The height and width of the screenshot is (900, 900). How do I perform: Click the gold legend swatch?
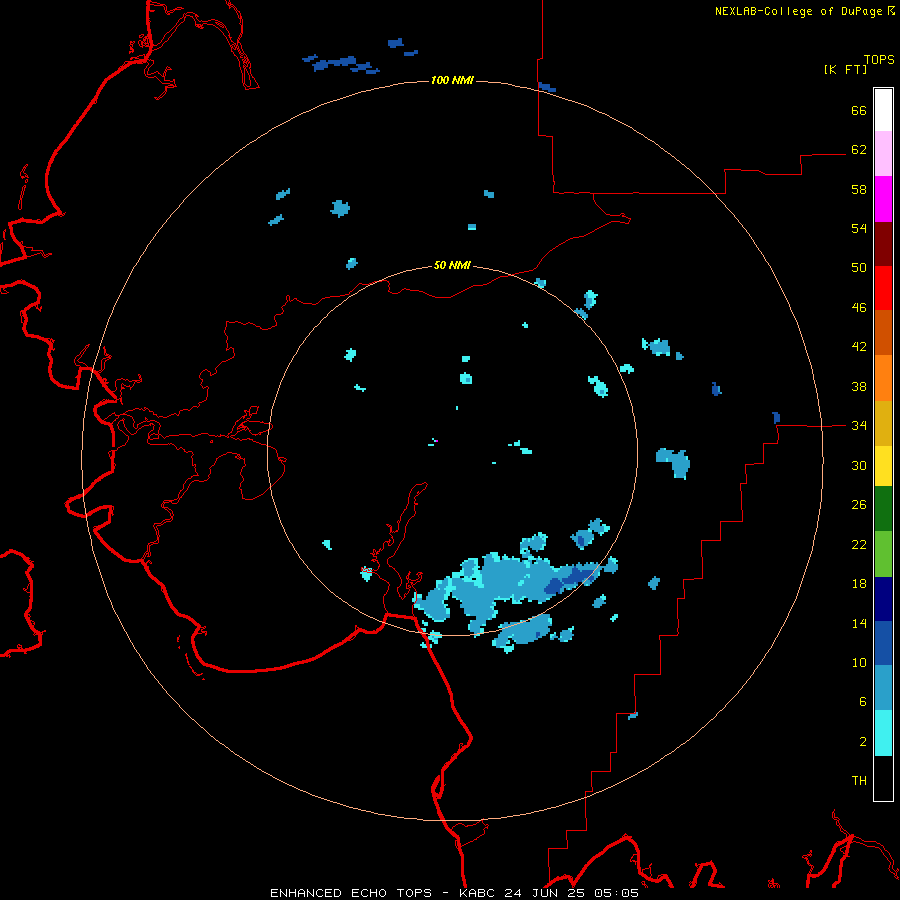tap(883, 423)
